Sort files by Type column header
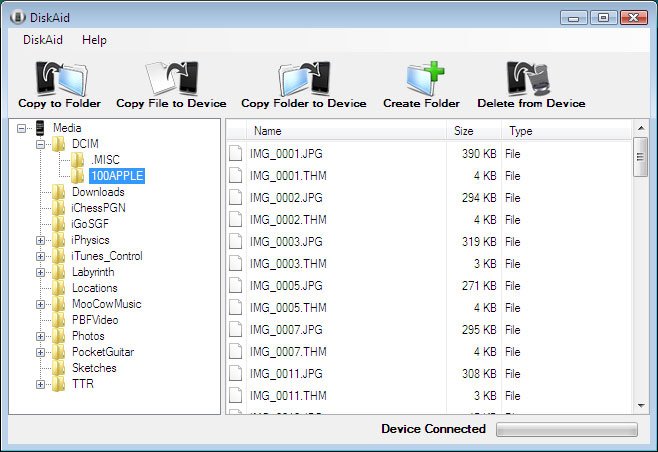 coord(567,131)
